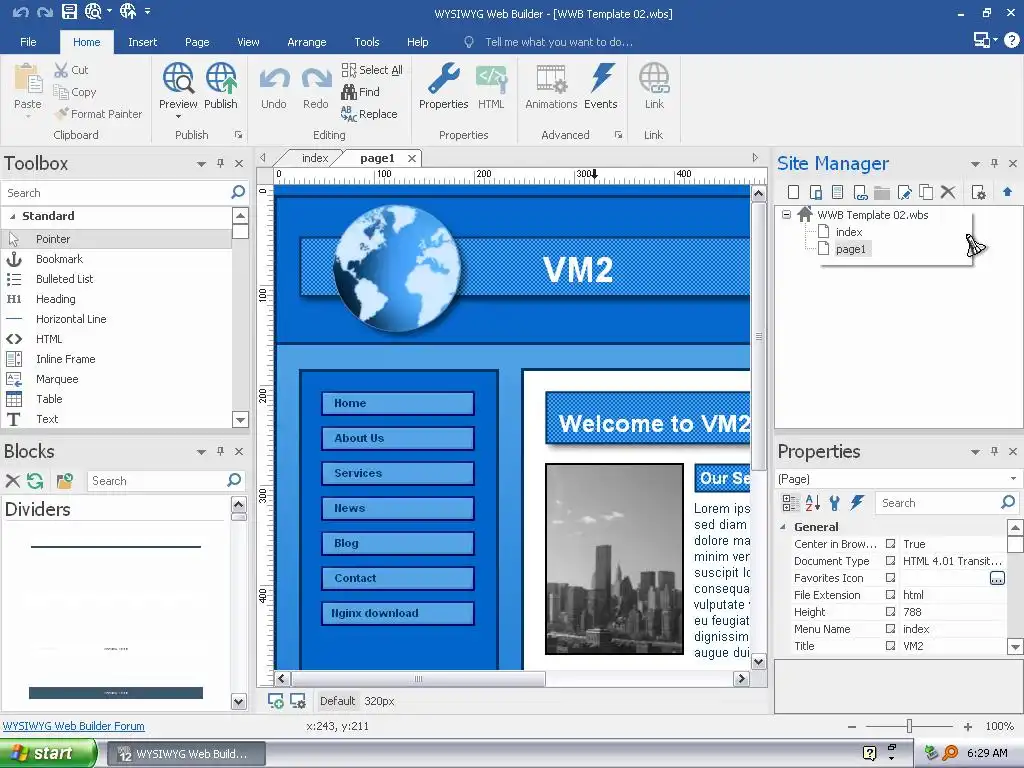Switch to the Arrange ribbon tab
The width and height of the screenshot is (1024, 768).
[x=306, y=42]
